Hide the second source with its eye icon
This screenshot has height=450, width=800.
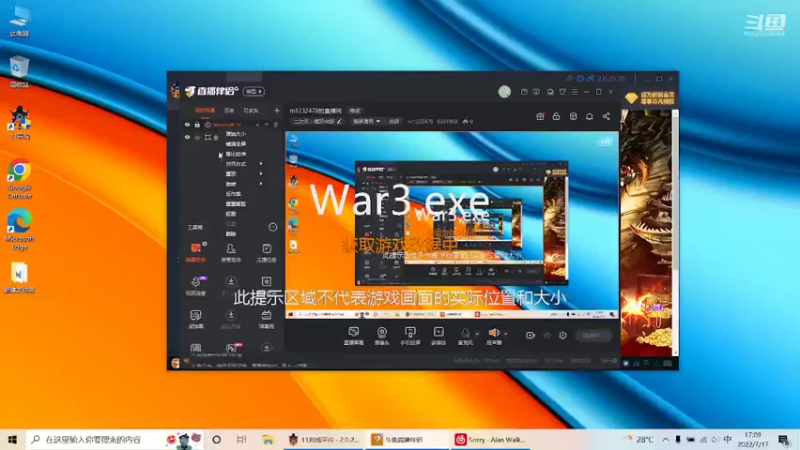coord(187,137)
